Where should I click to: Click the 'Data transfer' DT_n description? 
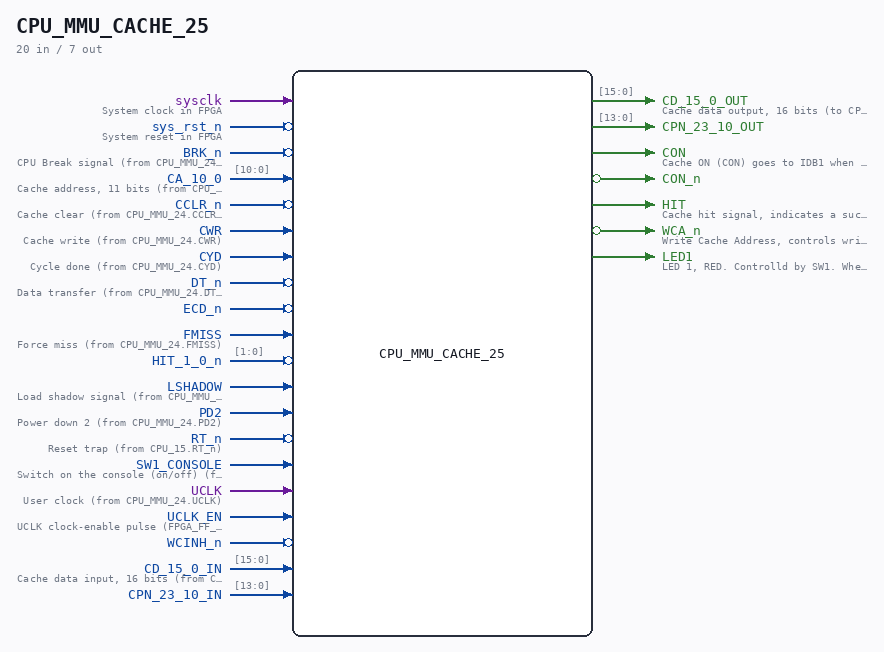[x=119, y=292]
